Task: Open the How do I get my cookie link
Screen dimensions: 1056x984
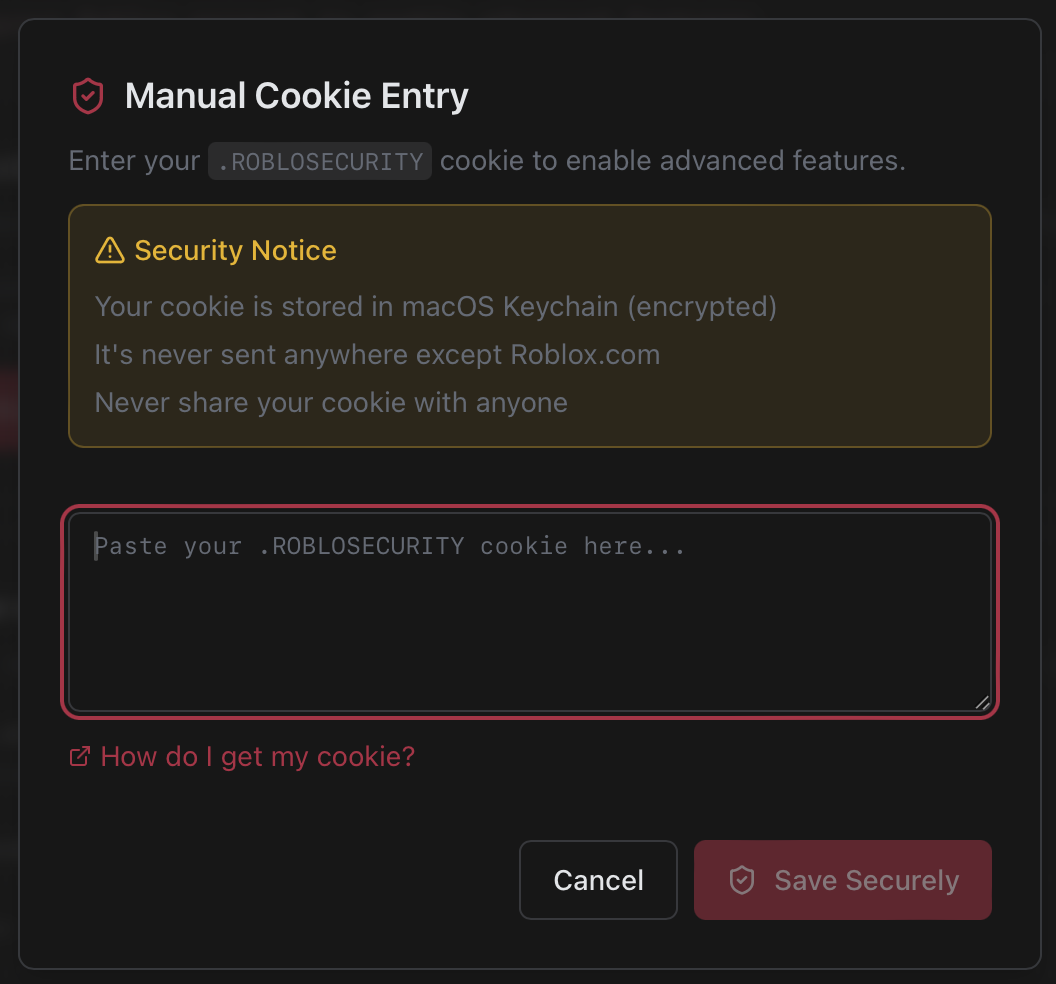Action: (x=256, y=757)
